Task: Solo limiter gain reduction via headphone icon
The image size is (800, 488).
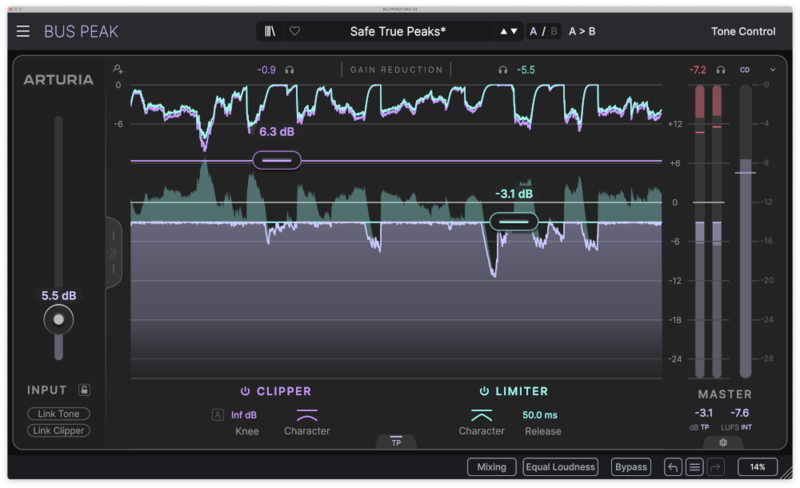Action: pos(503,70)
